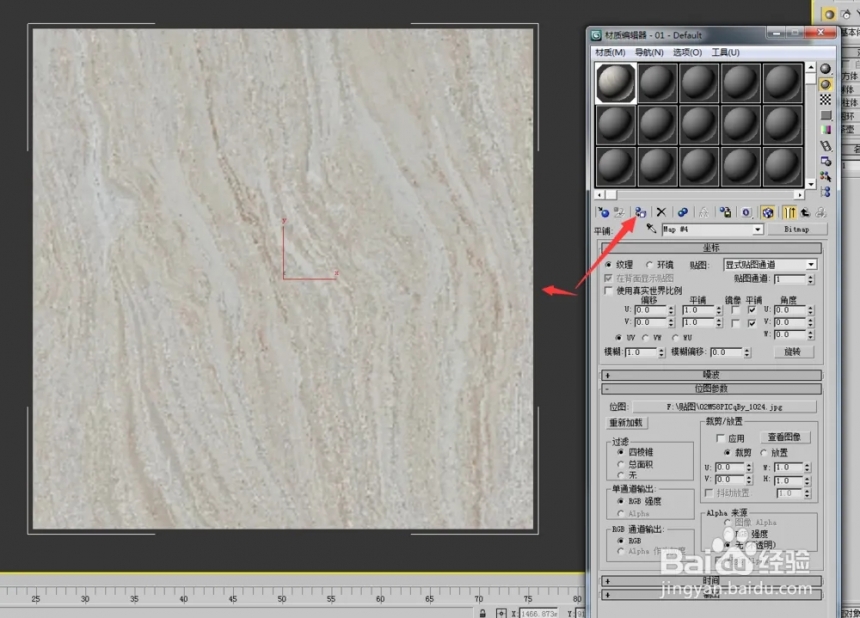Click Sample UV Tiling icon
The width and height of the screenshot is (860, 618).
(x=825, y=115)
